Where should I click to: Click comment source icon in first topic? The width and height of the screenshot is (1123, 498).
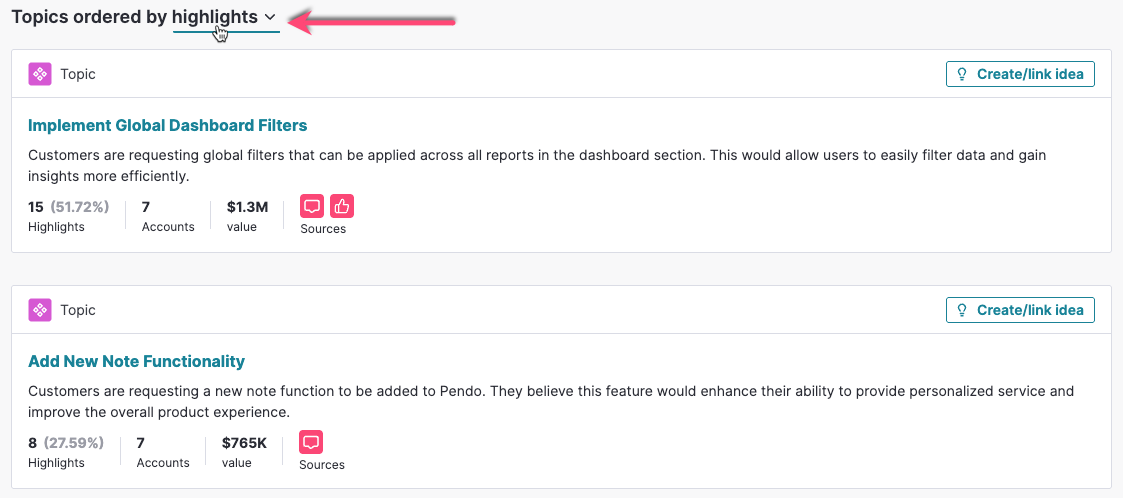click(x=312, y=206)
